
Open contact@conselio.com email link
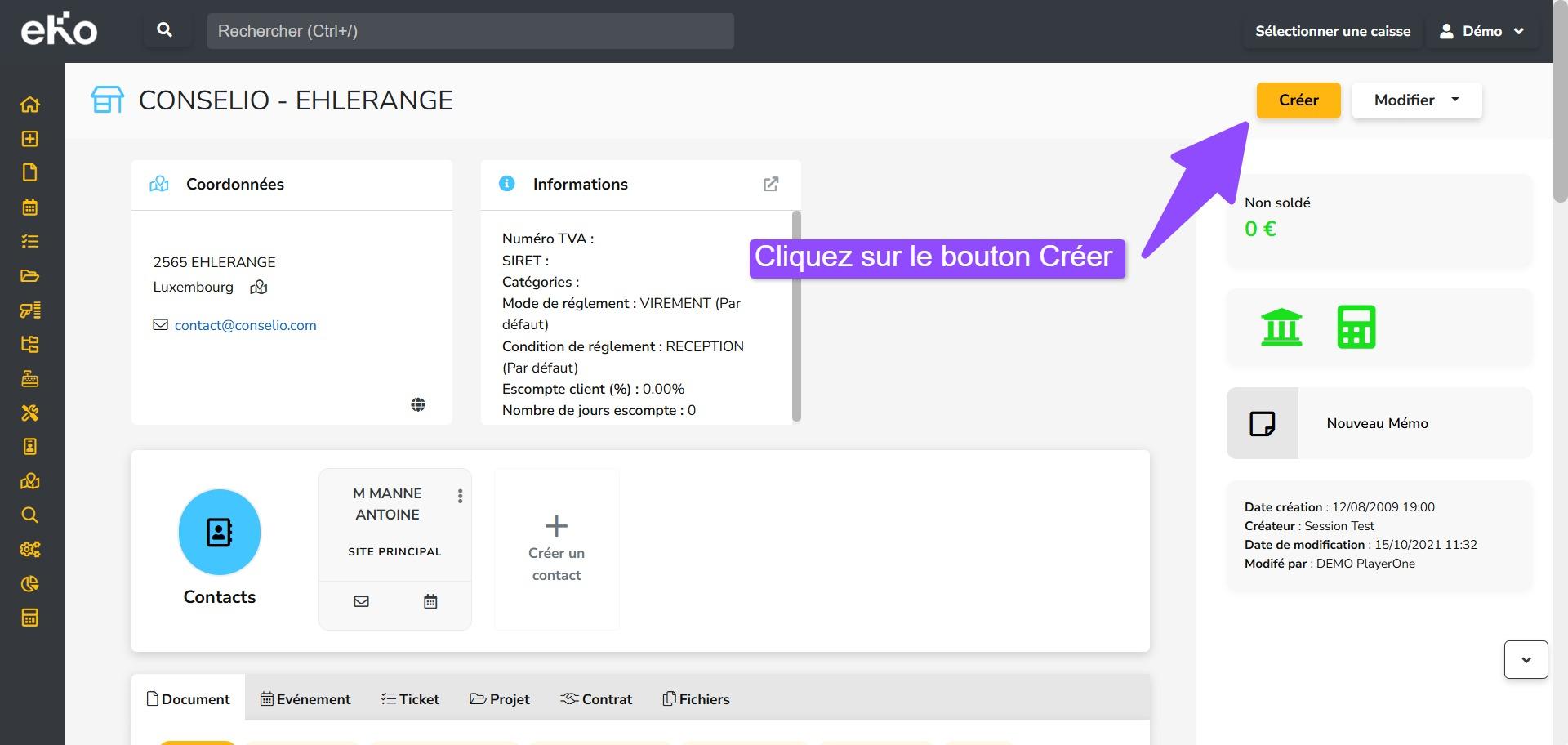245,325
